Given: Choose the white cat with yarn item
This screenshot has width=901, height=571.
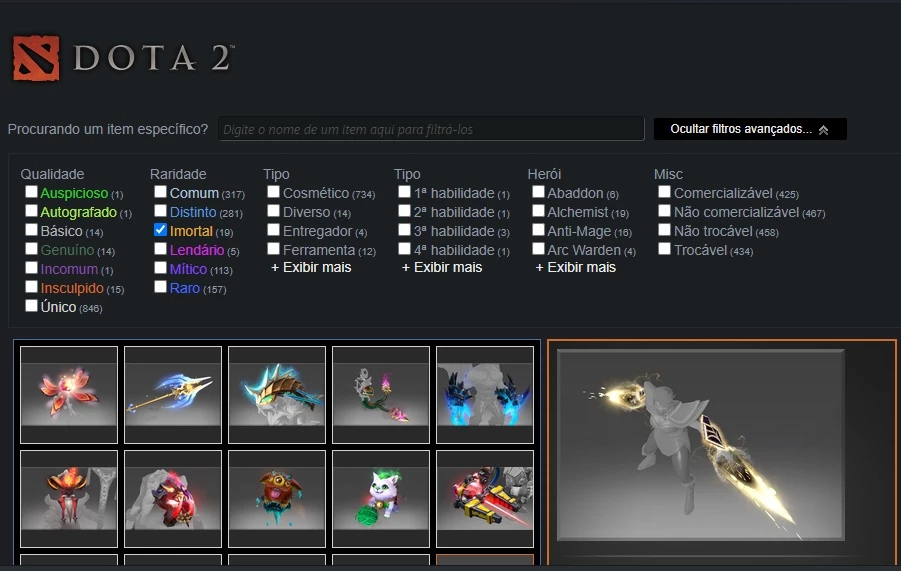Looking at the screenshot, I should coord(381,499).
